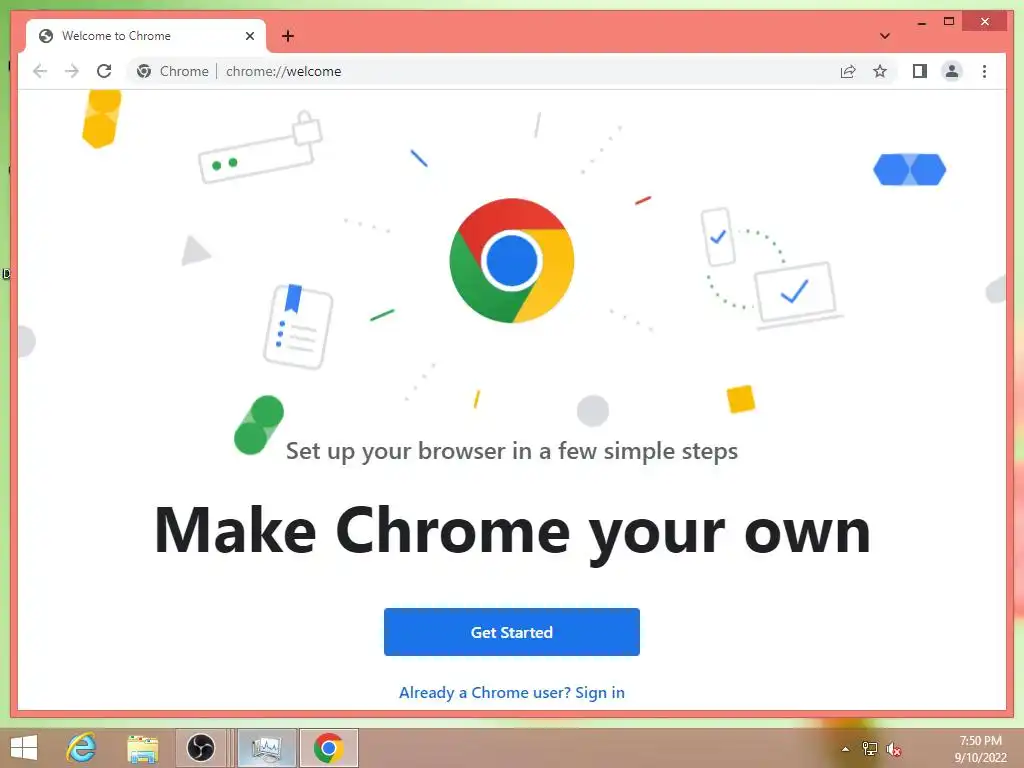This screenshot has height=768, width=1024.
Task: Click the Get Started button
Action: coord(511,632)
